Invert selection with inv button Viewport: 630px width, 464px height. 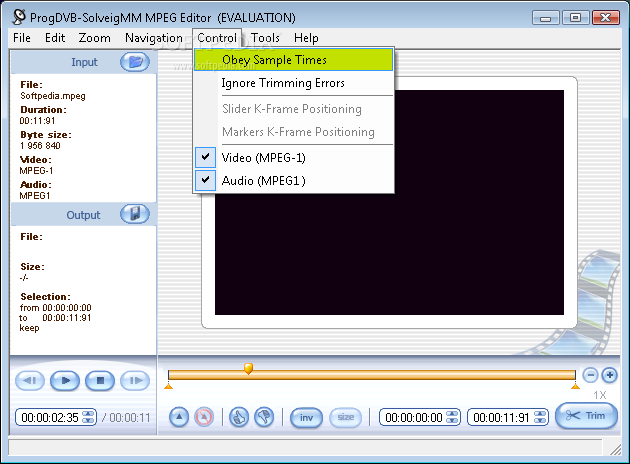306,418
